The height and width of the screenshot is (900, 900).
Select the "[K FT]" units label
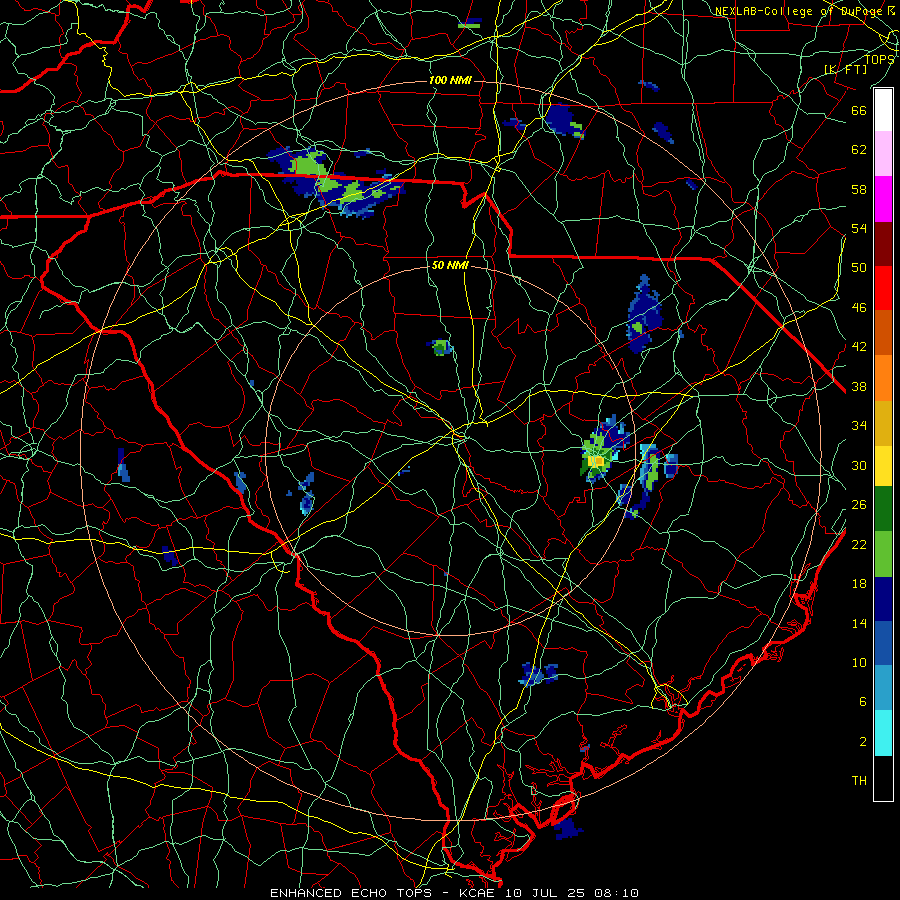tap(845, 70)
